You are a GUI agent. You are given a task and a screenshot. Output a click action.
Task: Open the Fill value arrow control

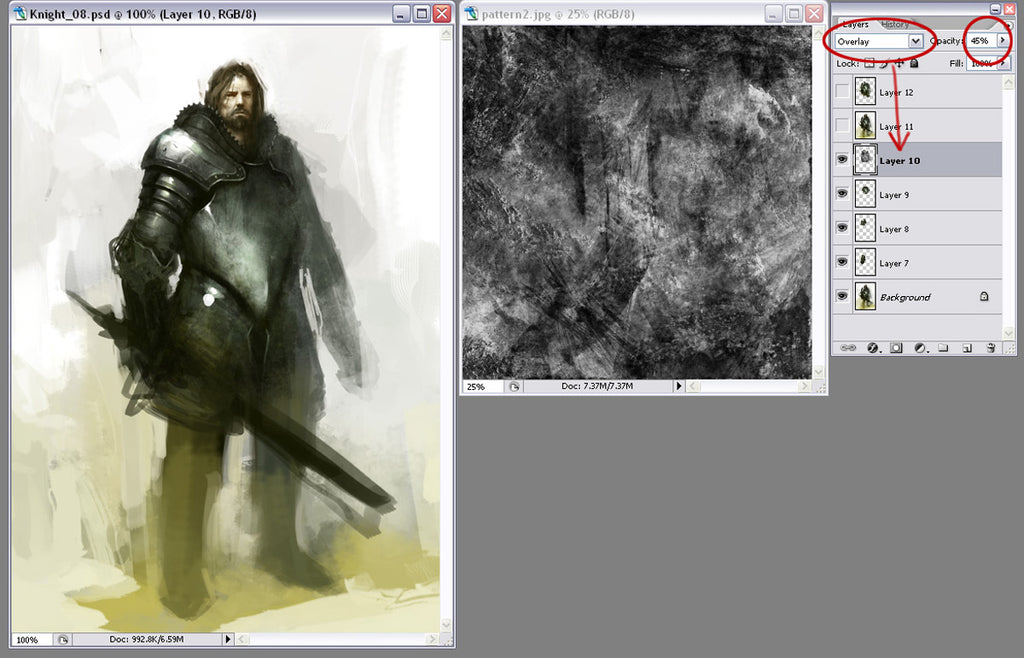click(x=1003, y=63)
